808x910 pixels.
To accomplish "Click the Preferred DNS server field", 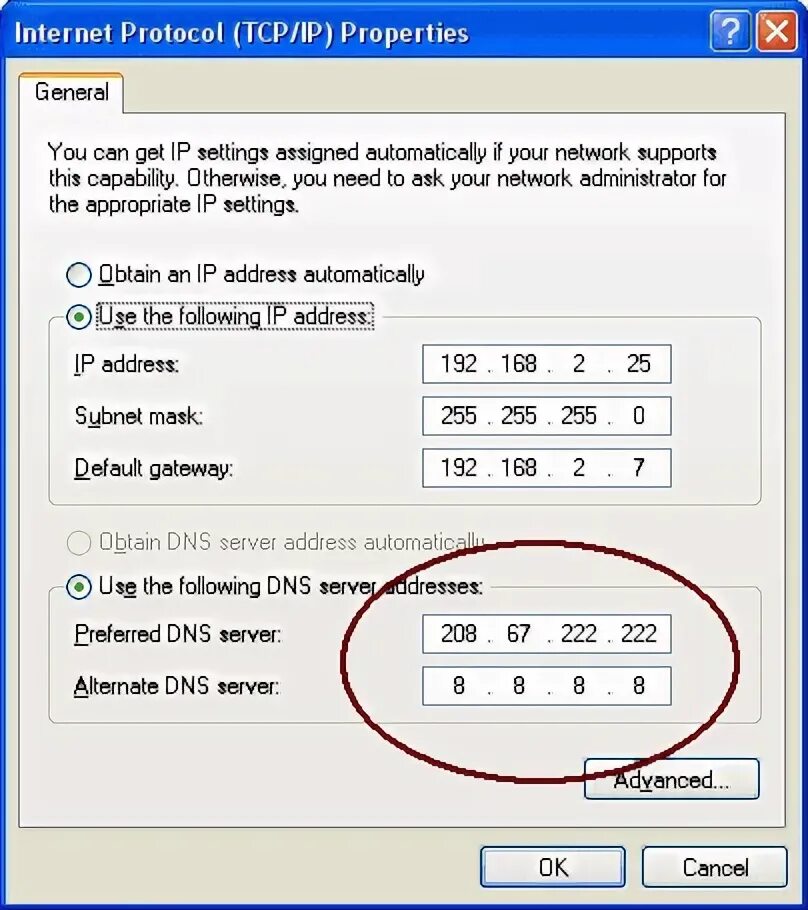I will 547,634.
